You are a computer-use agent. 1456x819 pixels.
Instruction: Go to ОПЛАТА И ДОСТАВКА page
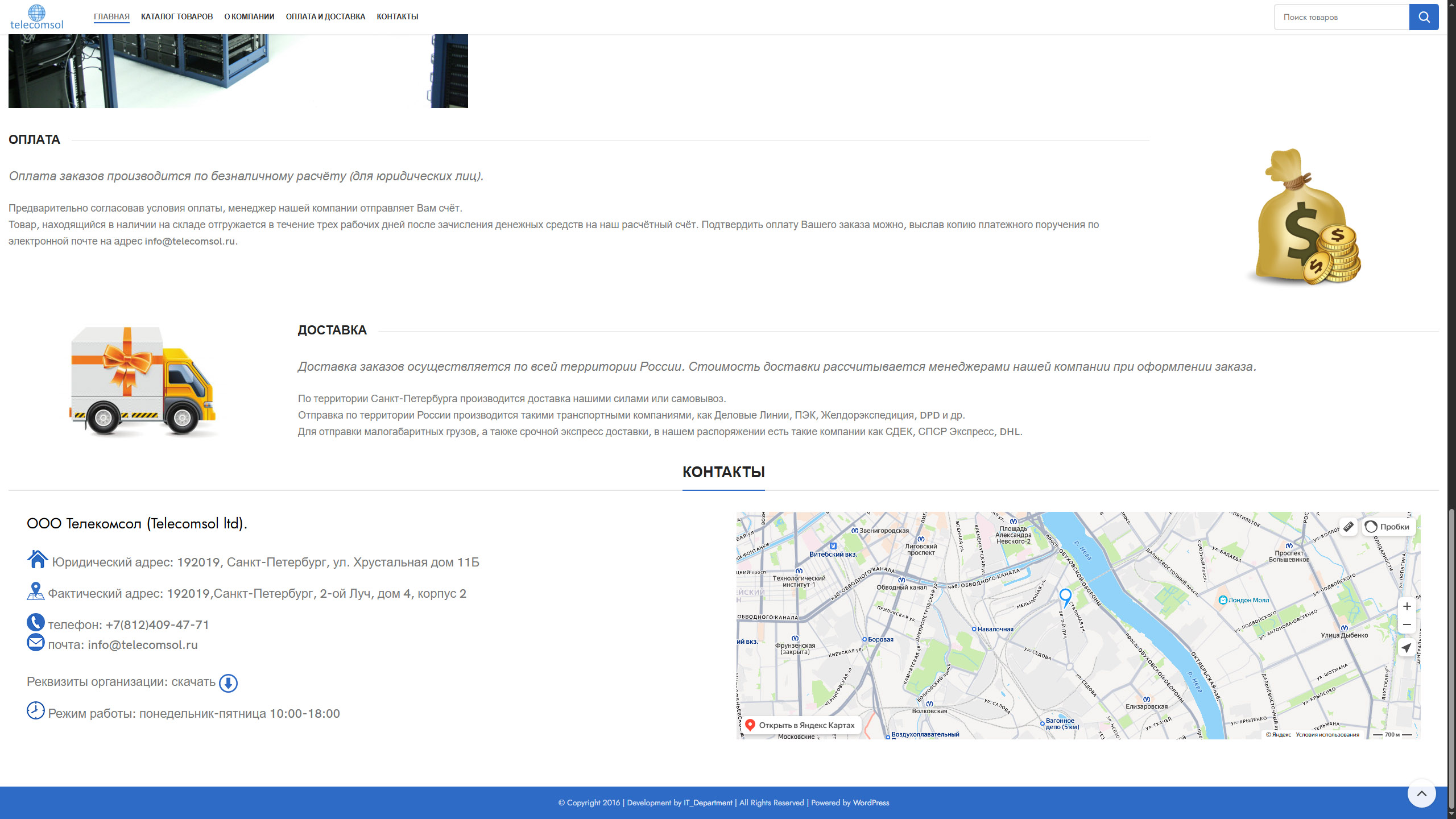[325, 16]
